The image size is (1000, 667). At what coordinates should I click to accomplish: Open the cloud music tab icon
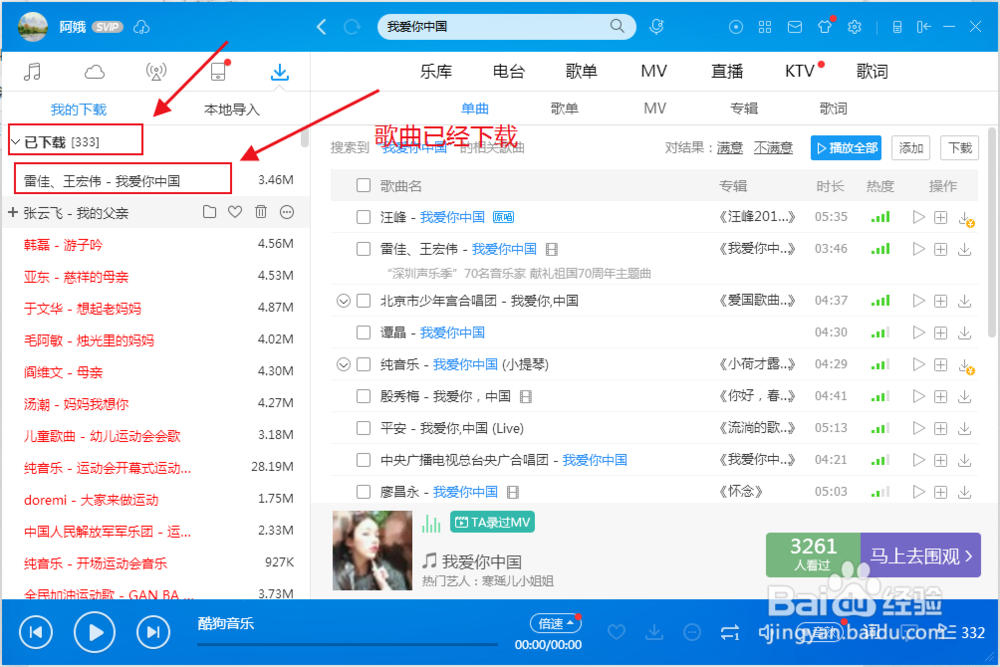coord(94,71)
